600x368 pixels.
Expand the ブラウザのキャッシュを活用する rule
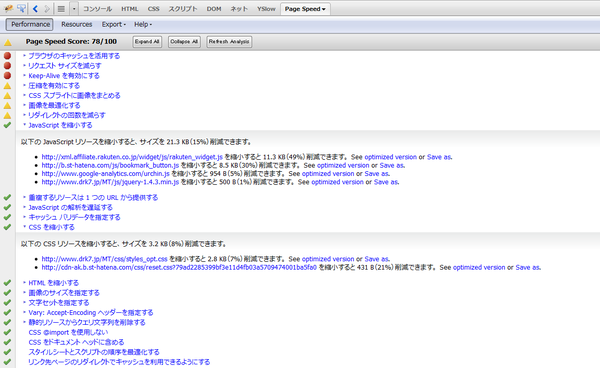[74, 56]
